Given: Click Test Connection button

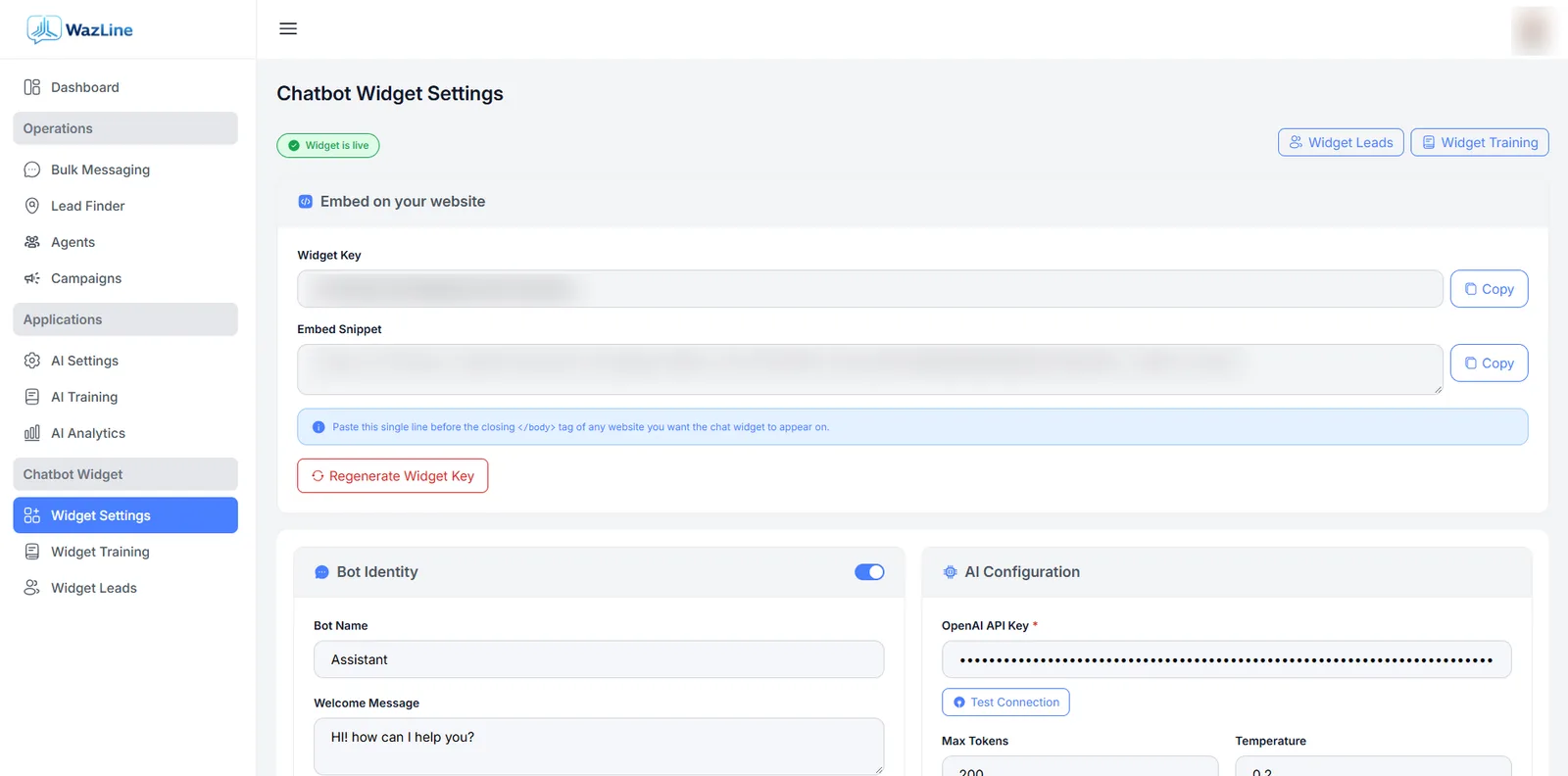Looking at the screenshot, I should (1005, 703).
